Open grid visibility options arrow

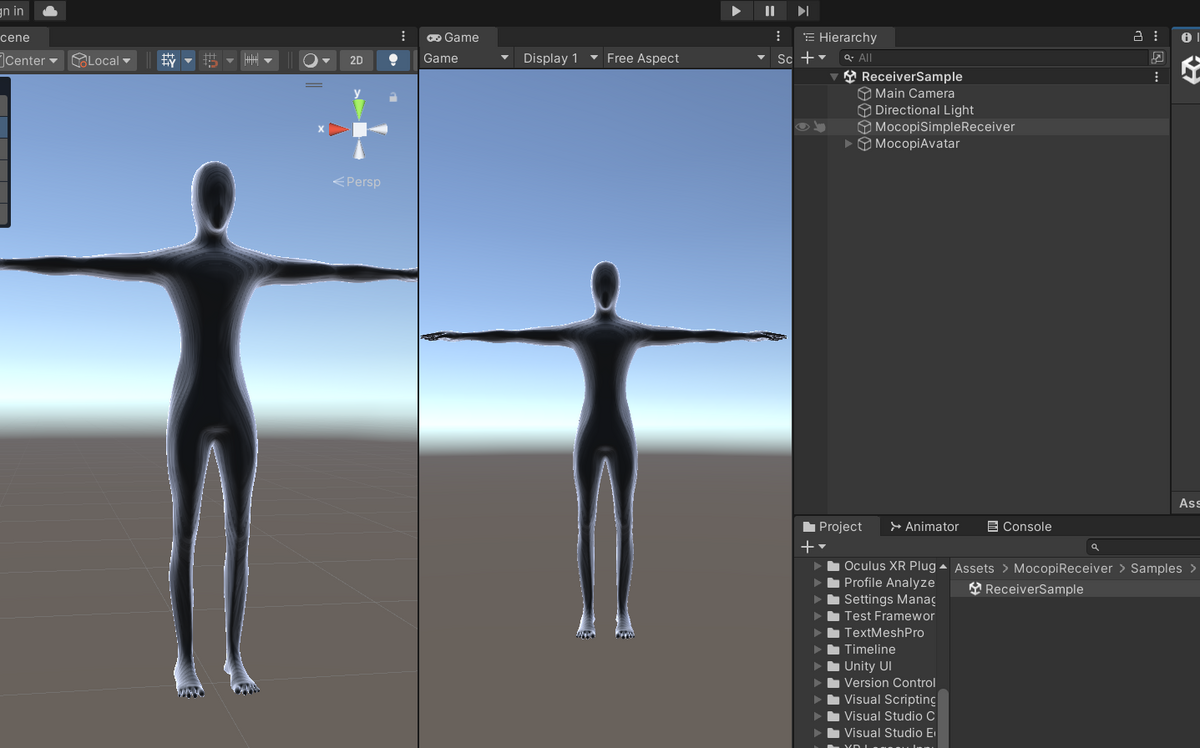[188, 60]
